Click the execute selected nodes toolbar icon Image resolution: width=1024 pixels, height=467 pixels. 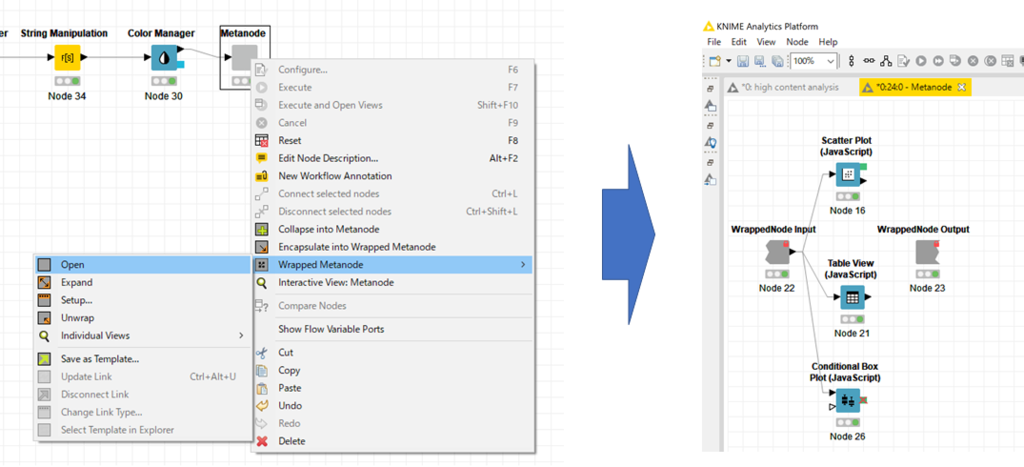pos(921,61)
